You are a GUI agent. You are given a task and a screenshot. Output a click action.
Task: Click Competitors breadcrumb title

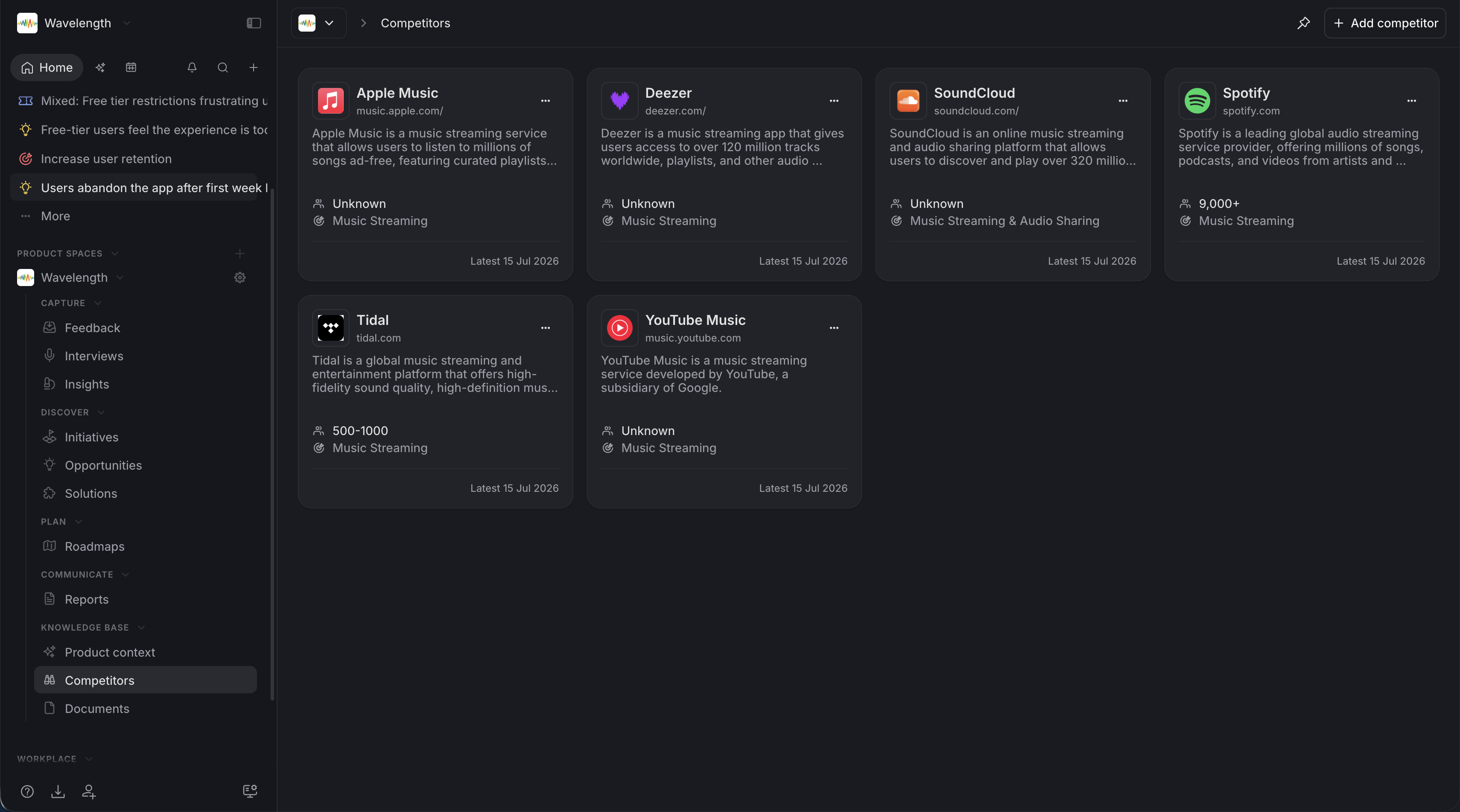[x=415, y=23]
